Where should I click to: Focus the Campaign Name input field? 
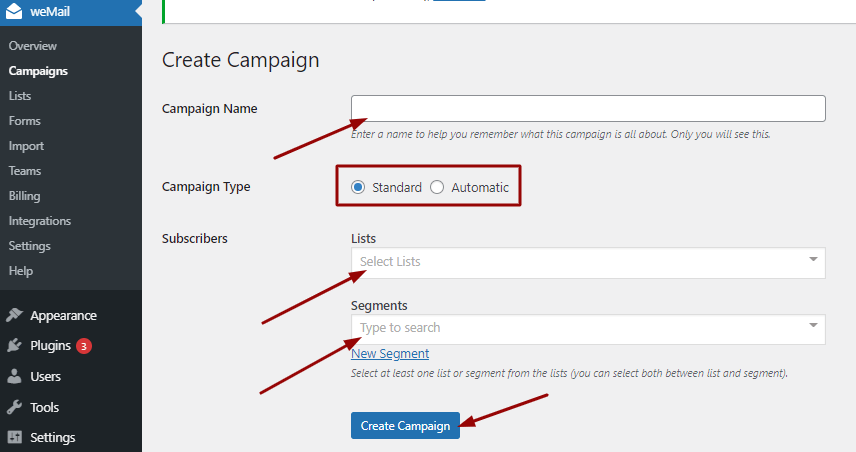pyautogui.click(x=588, y=109)
